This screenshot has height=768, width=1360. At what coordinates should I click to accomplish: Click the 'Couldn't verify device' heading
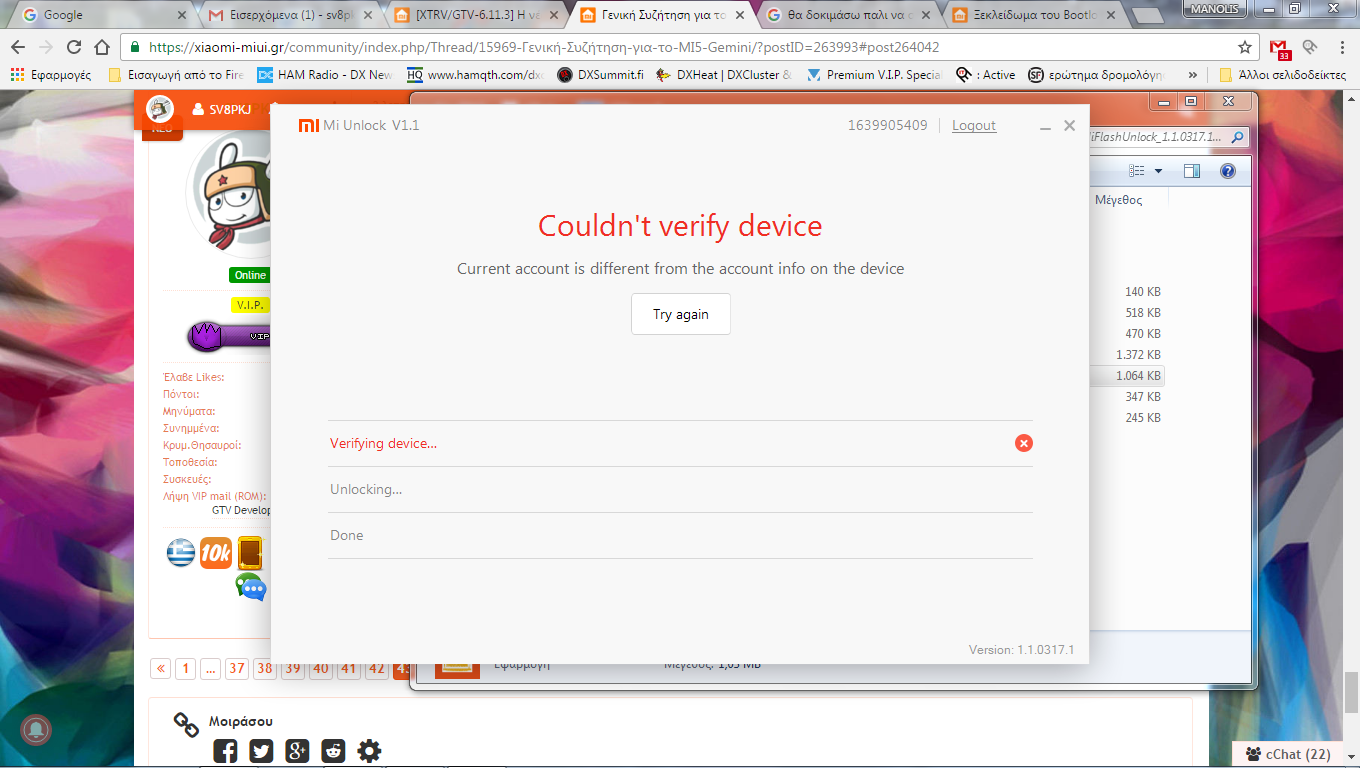click(x=680, y=226)
